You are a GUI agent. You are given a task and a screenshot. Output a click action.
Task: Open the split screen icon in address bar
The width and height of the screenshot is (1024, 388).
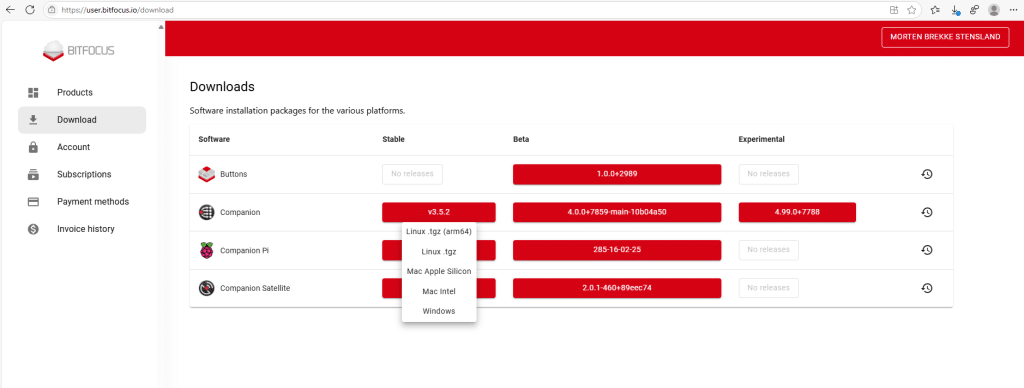pyautogui.click(x=895, y=10)
